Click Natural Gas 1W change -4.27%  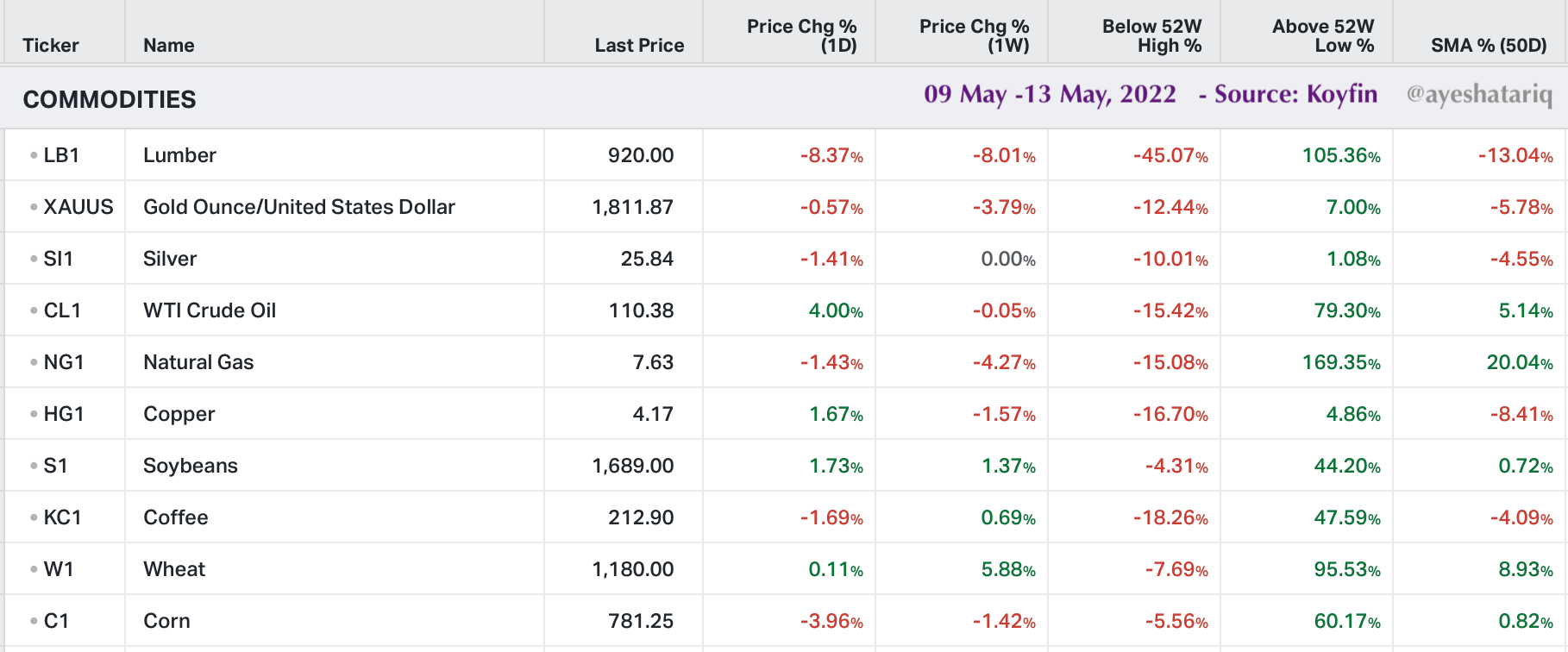point(1004,362)
